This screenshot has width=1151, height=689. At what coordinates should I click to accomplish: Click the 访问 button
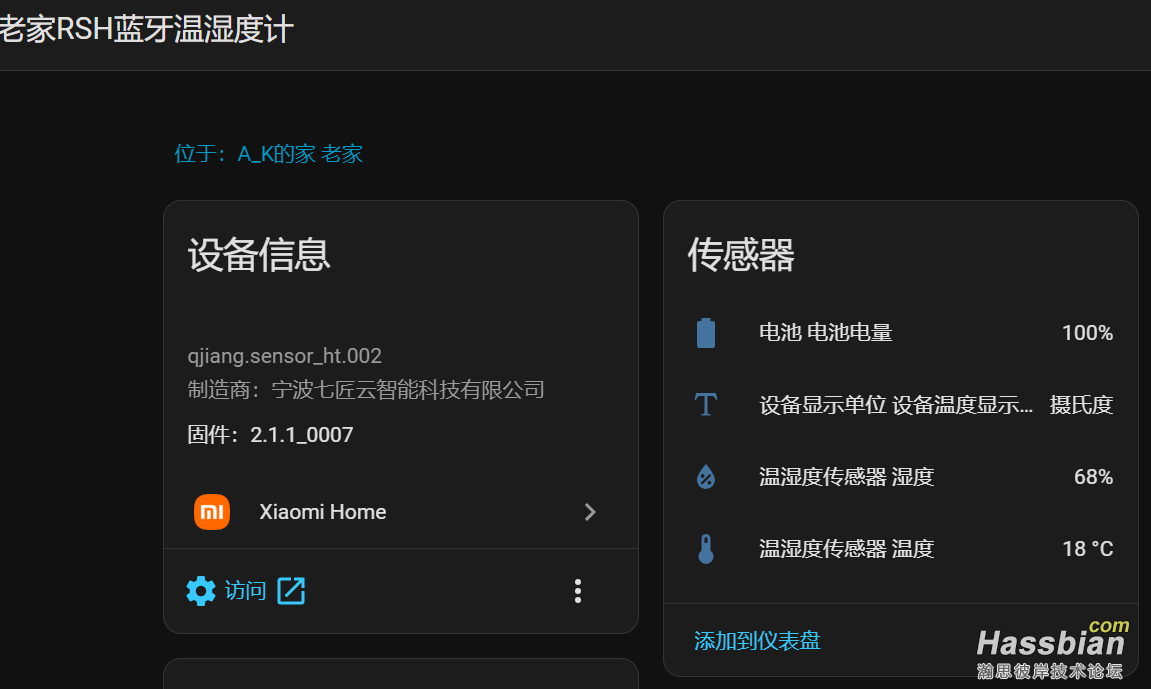point(245,590)
